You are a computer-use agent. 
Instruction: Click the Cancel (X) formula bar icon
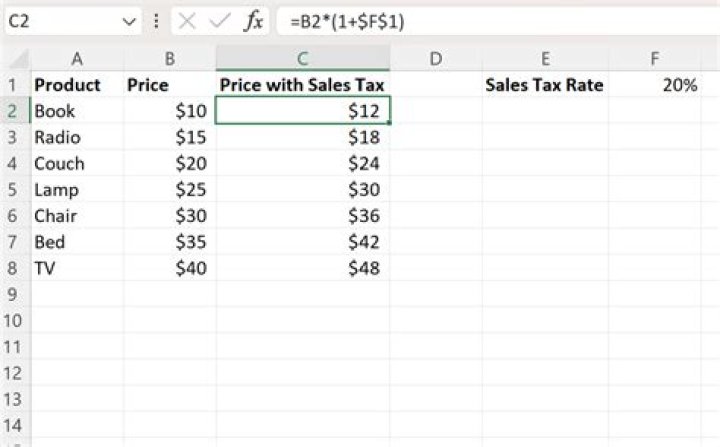[x=187, y=20]
